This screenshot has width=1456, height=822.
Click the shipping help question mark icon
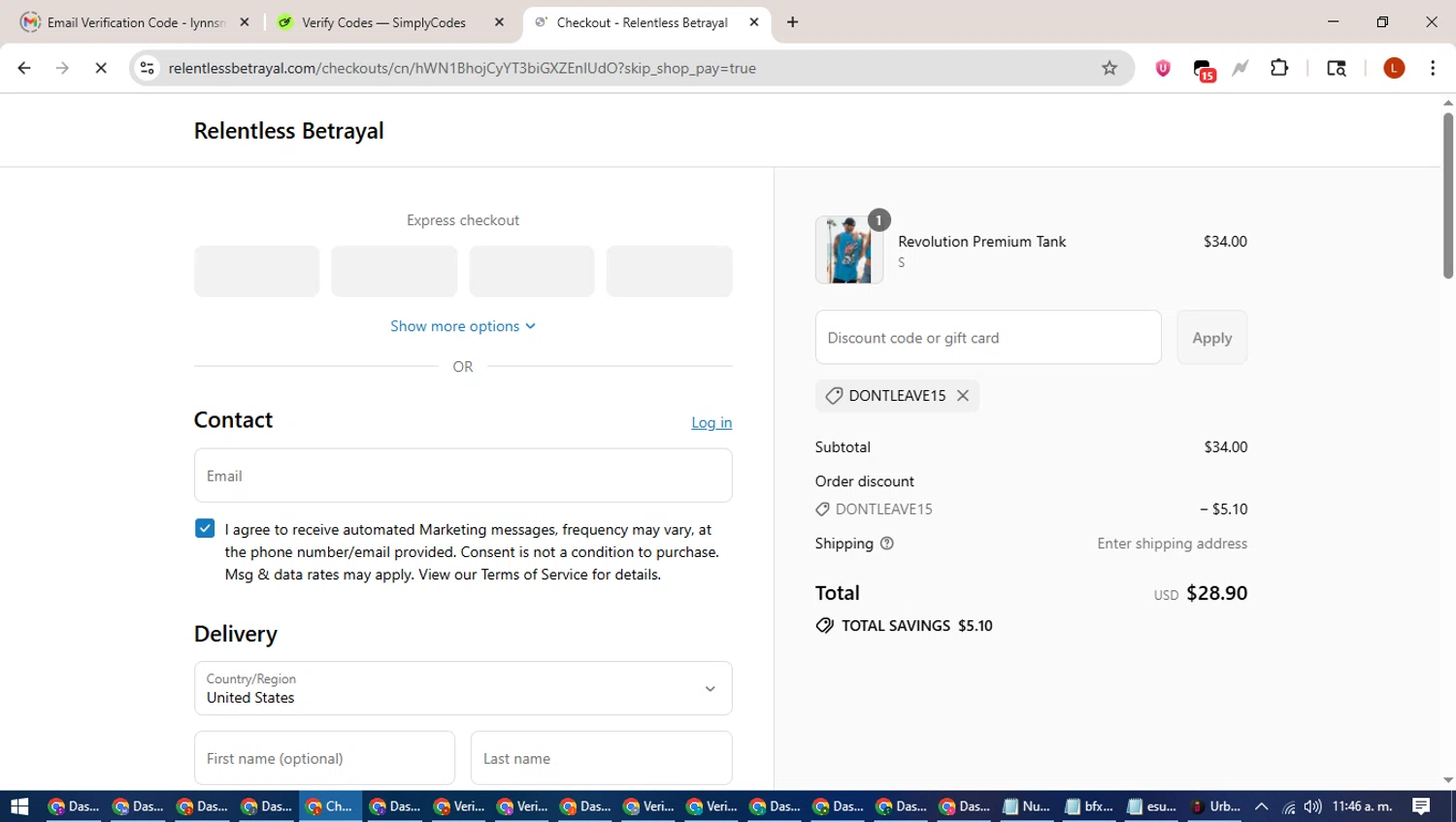click(886, 543)
